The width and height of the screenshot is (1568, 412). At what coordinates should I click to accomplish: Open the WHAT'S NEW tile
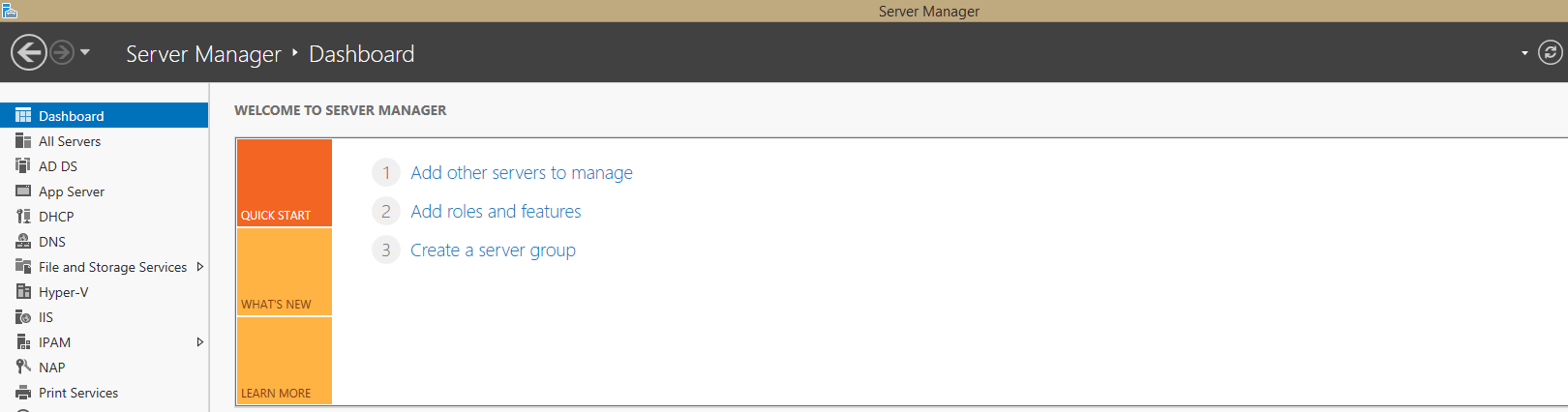285,272
